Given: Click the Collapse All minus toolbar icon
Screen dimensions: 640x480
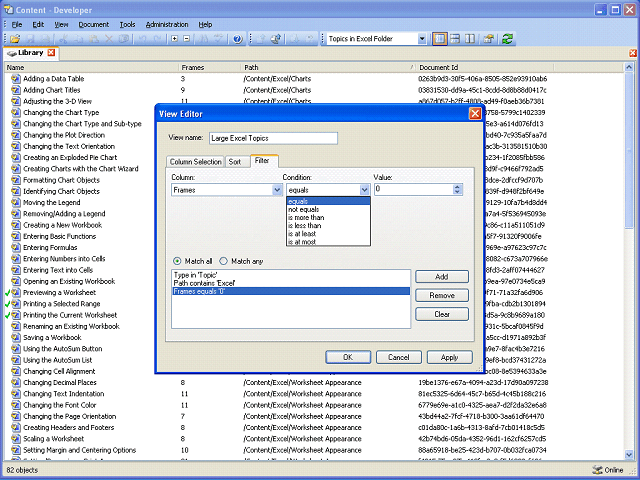Looking at the screenshot, I should 187,39.
